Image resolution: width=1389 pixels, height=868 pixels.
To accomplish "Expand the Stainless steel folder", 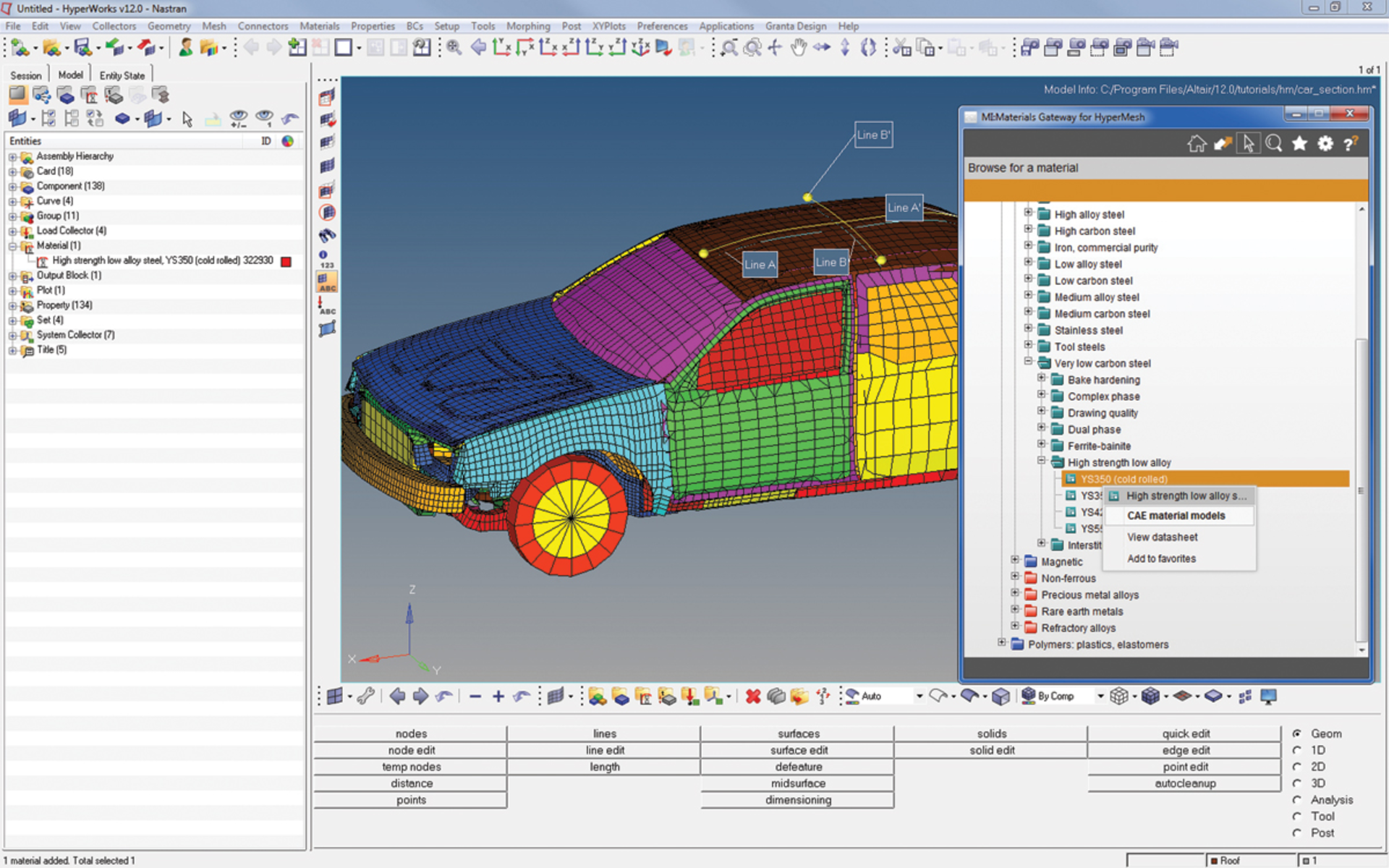I will click(x=1028, y=330).
